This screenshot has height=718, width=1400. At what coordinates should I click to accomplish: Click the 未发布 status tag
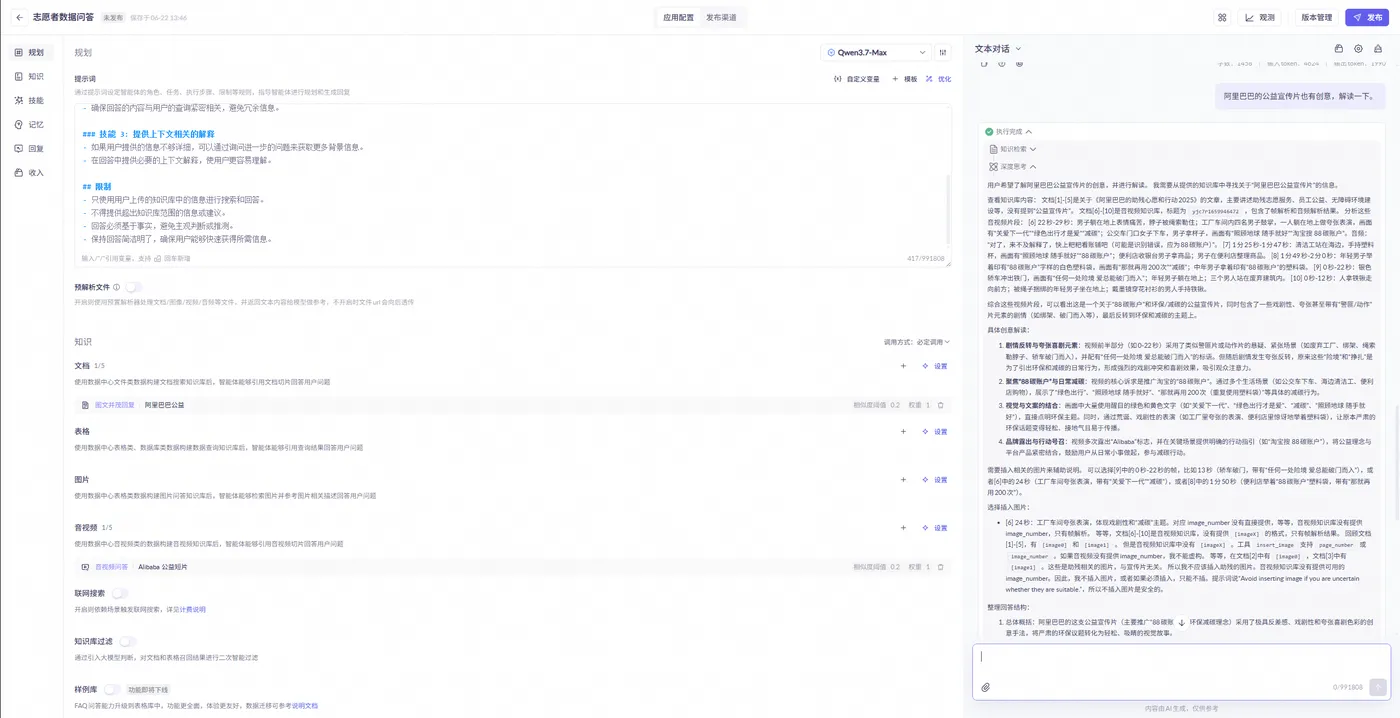pyautogui.click(x=112, y=18)
